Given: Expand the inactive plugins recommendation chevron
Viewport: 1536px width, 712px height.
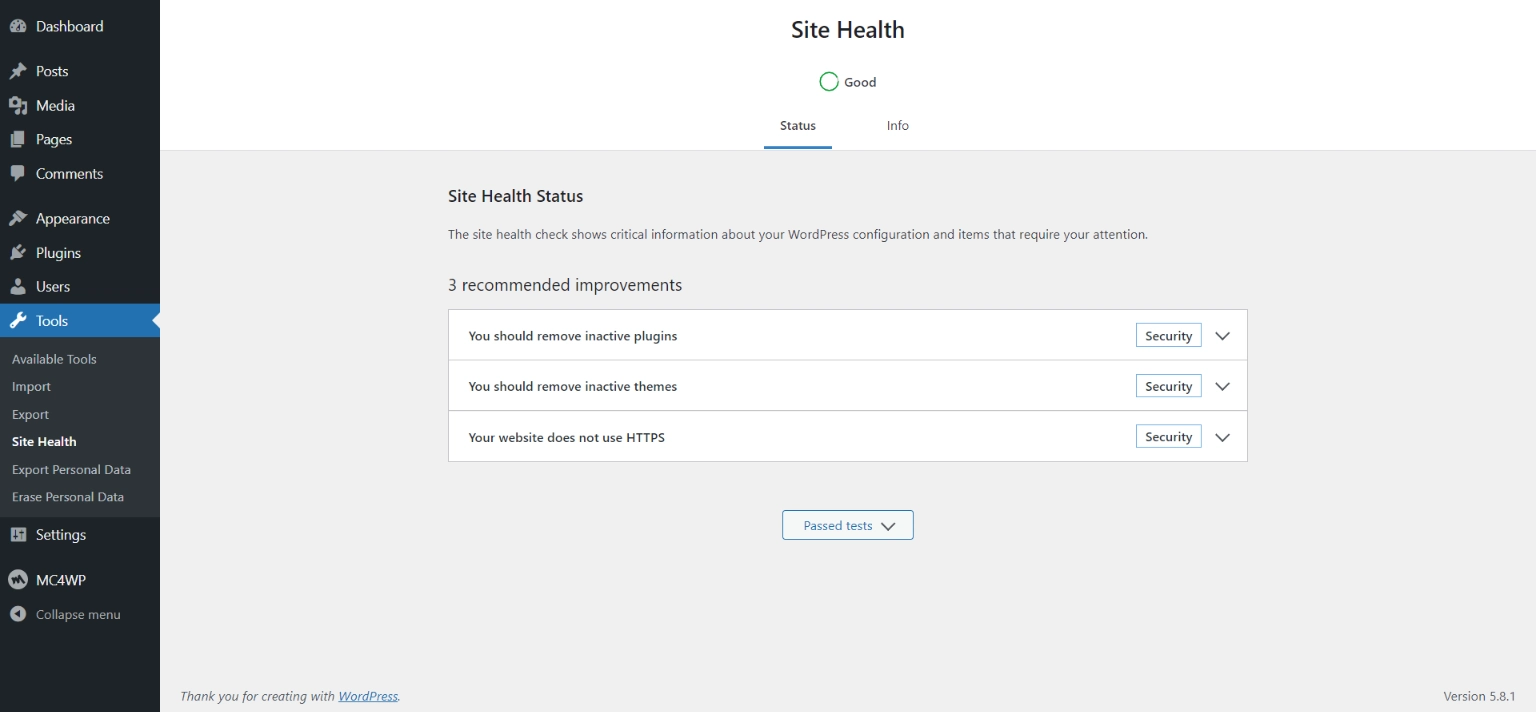Looking at the screenshot, I should 1222,336.
